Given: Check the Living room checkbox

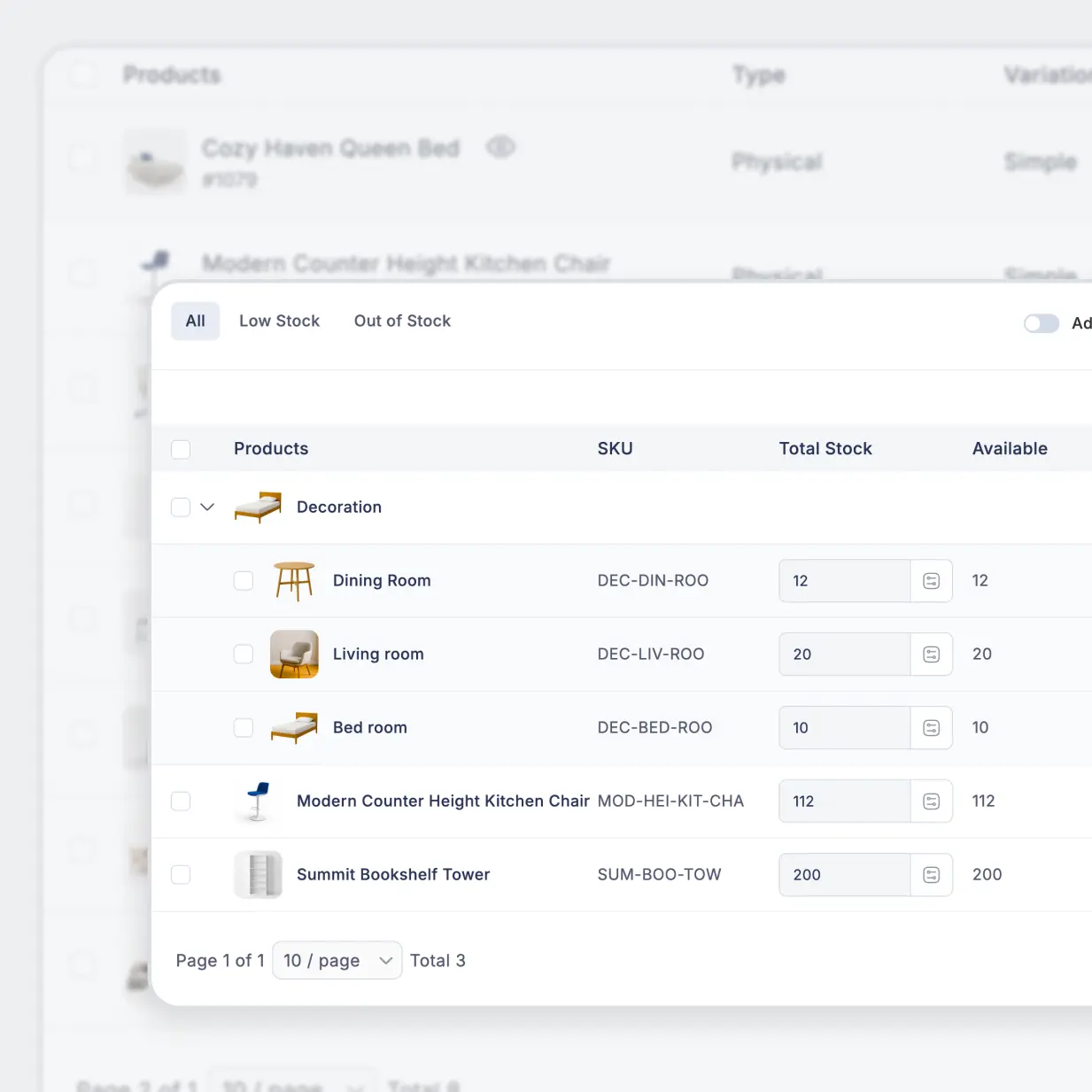Looking at the screenshot, I should point(244,654).
